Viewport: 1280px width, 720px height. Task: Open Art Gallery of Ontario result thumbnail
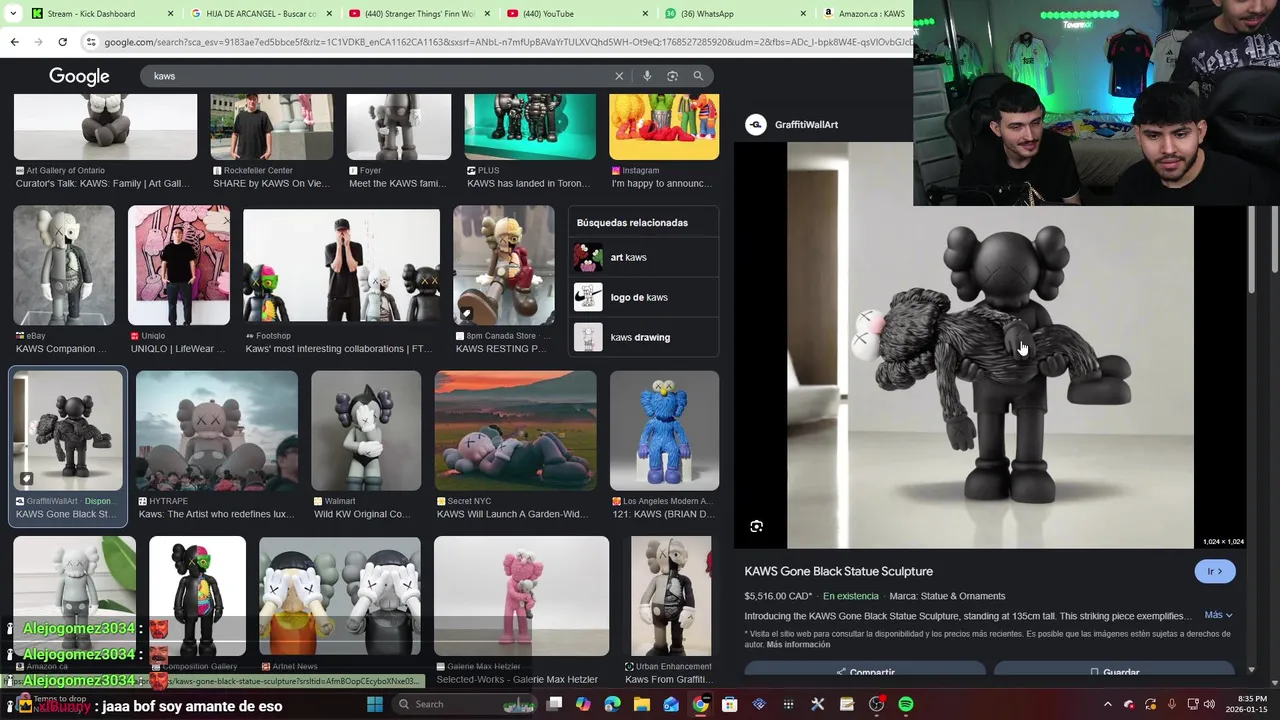click(x=105, y=127)
